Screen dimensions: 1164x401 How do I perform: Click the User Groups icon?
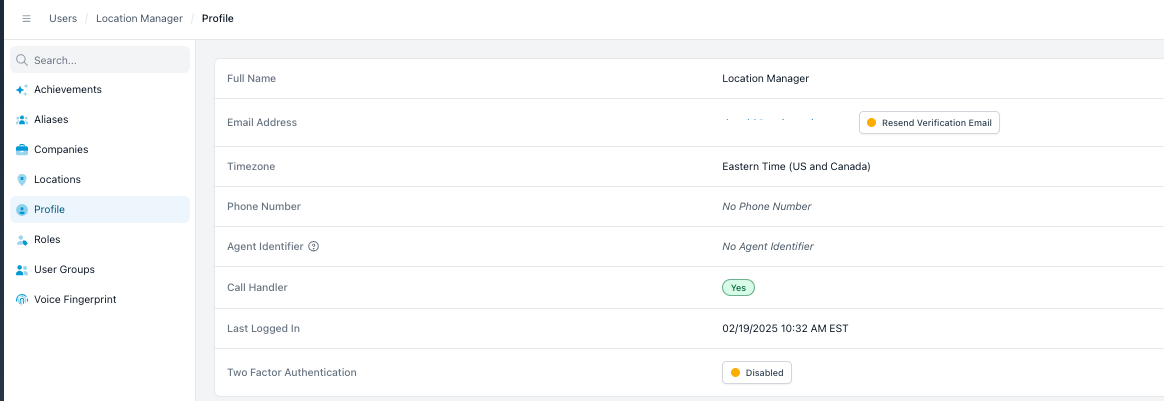22,270
